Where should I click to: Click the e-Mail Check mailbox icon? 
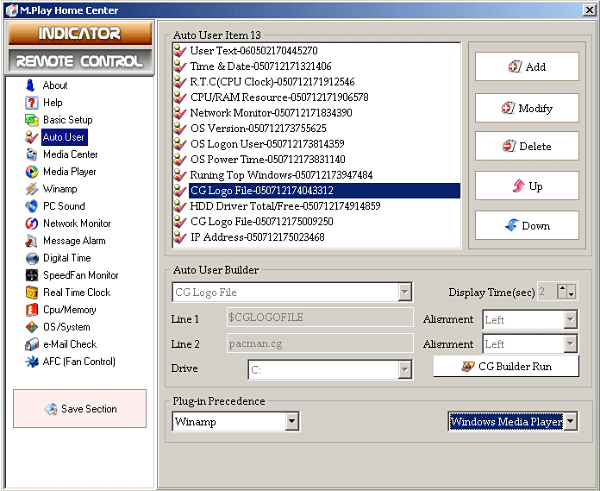[32, 344]
